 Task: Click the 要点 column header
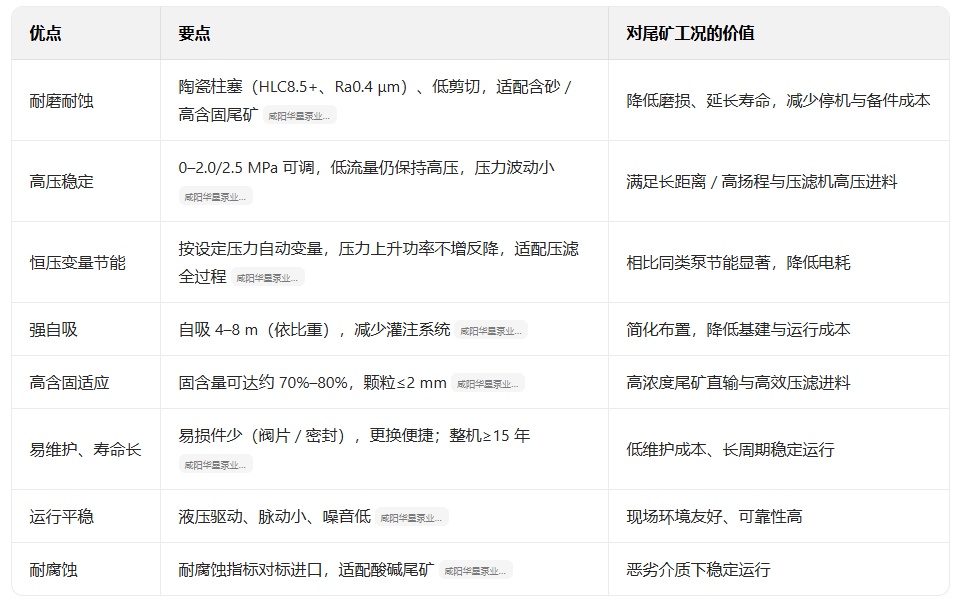click(x=194, y=33)
